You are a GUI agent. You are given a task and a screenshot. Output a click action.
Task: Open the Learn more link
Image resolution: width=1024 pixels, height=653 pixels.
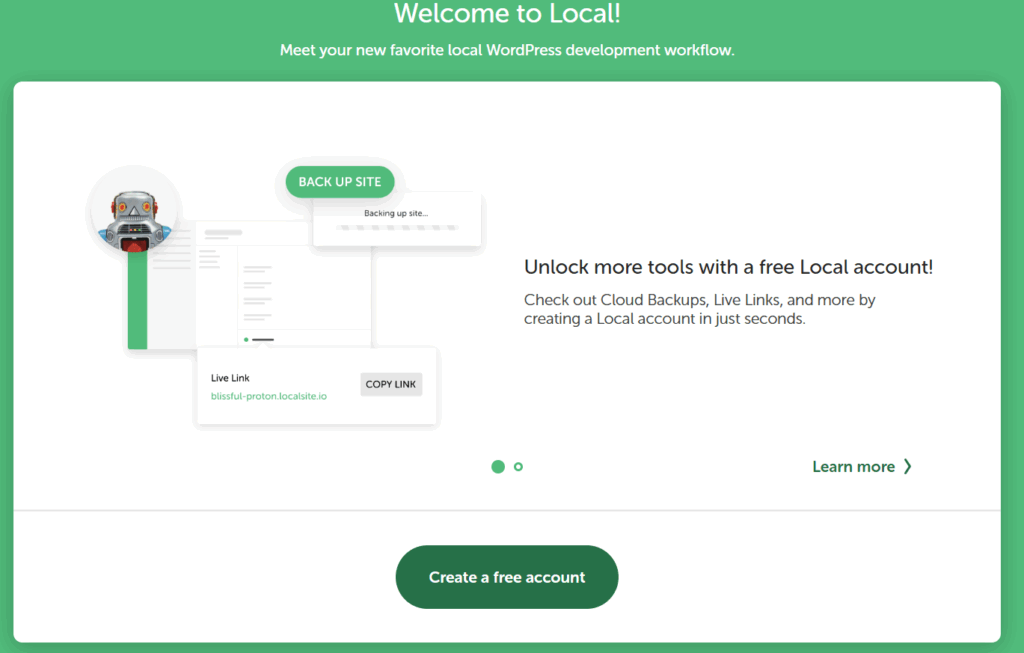tap(853, 466)
